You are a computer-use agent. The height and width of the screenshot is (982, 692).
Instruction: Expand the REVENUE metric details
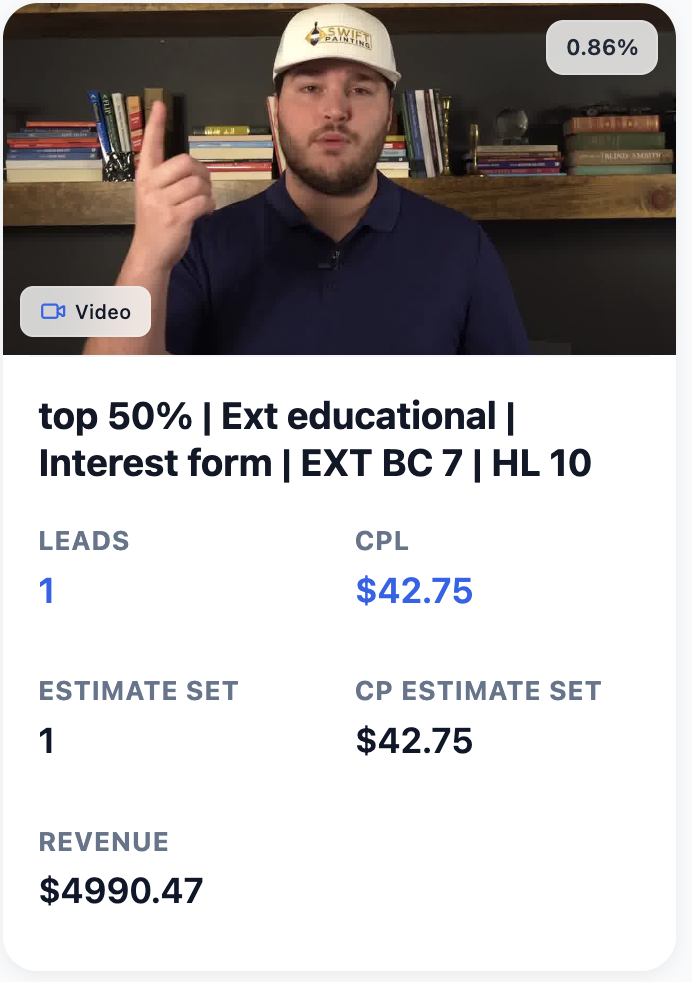120,890
